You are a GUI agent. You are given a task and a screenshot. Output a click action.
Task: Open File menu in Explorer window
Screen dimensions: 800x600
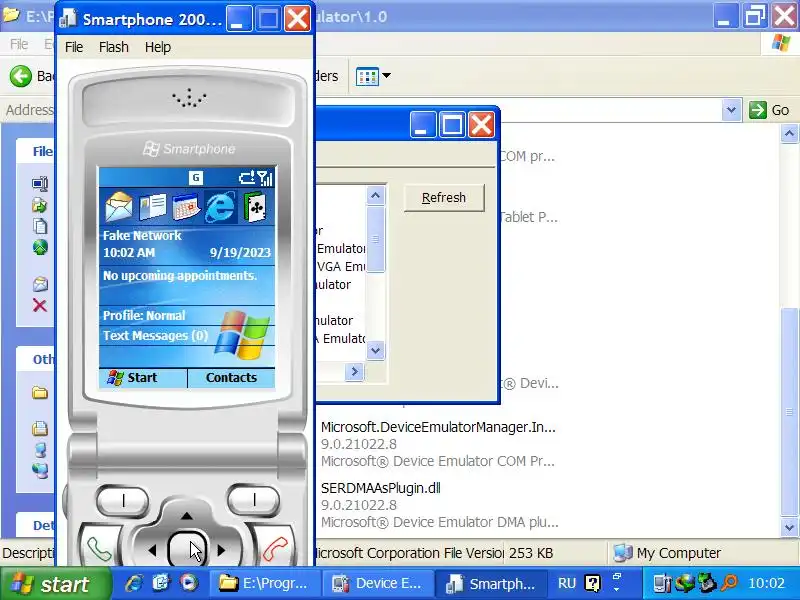[x=19, y=44]
